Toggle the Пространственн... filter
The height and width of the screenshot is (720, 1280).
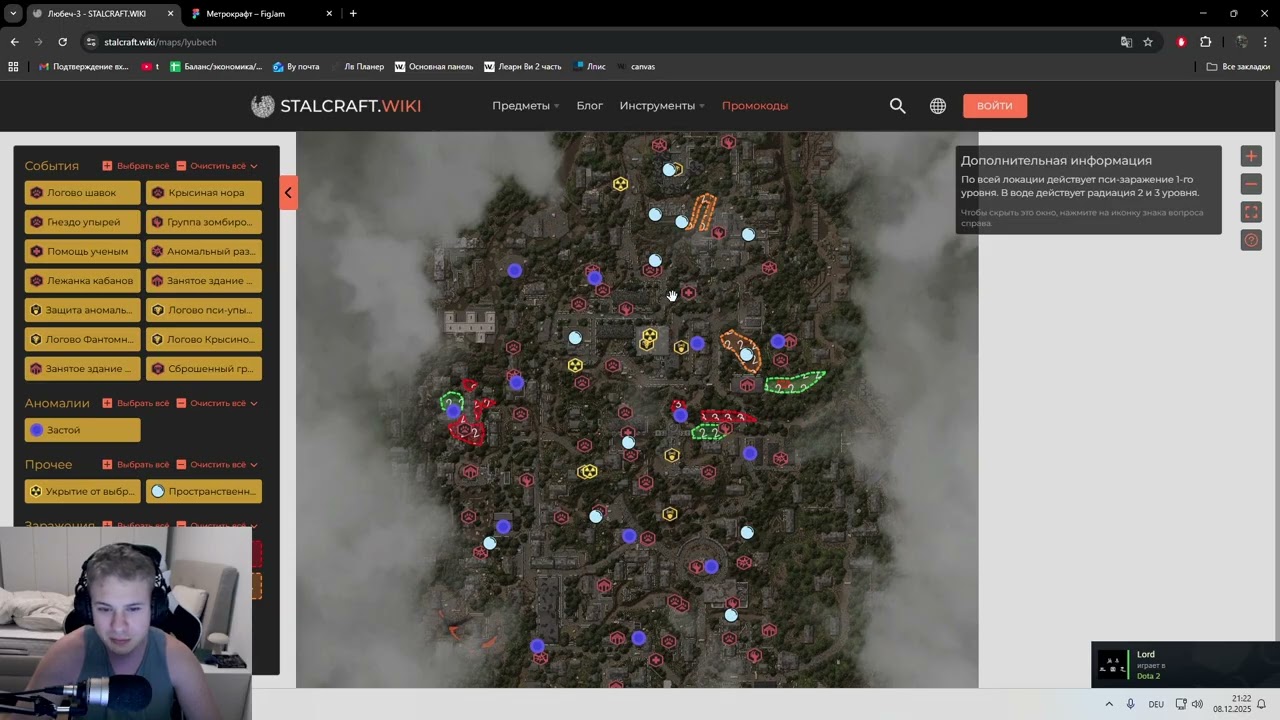pyautogui.click(x=204, y=492)
